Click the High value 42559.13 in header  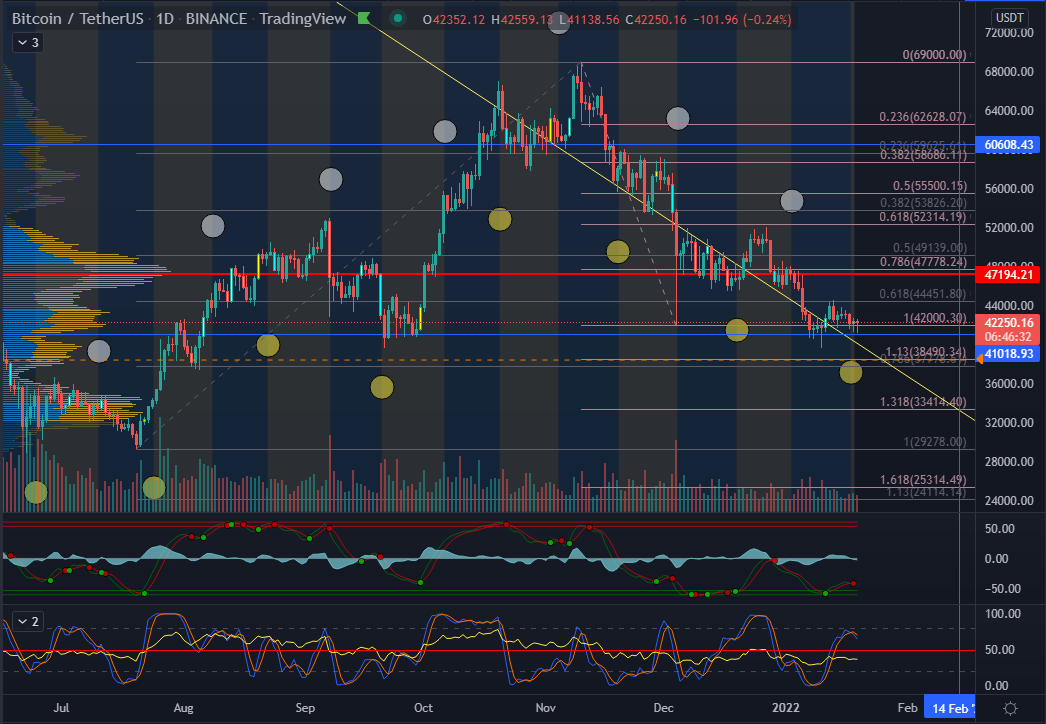point(527,19)
